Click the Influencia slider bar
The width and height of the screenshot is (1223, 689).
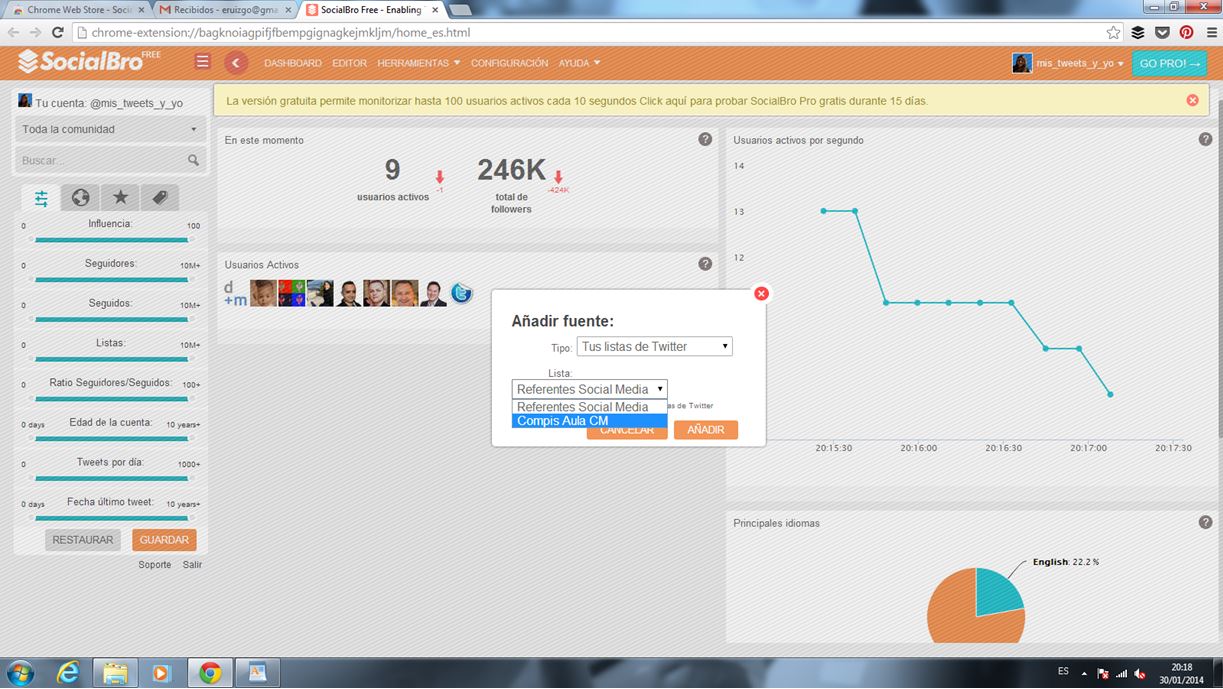point(111,240)
